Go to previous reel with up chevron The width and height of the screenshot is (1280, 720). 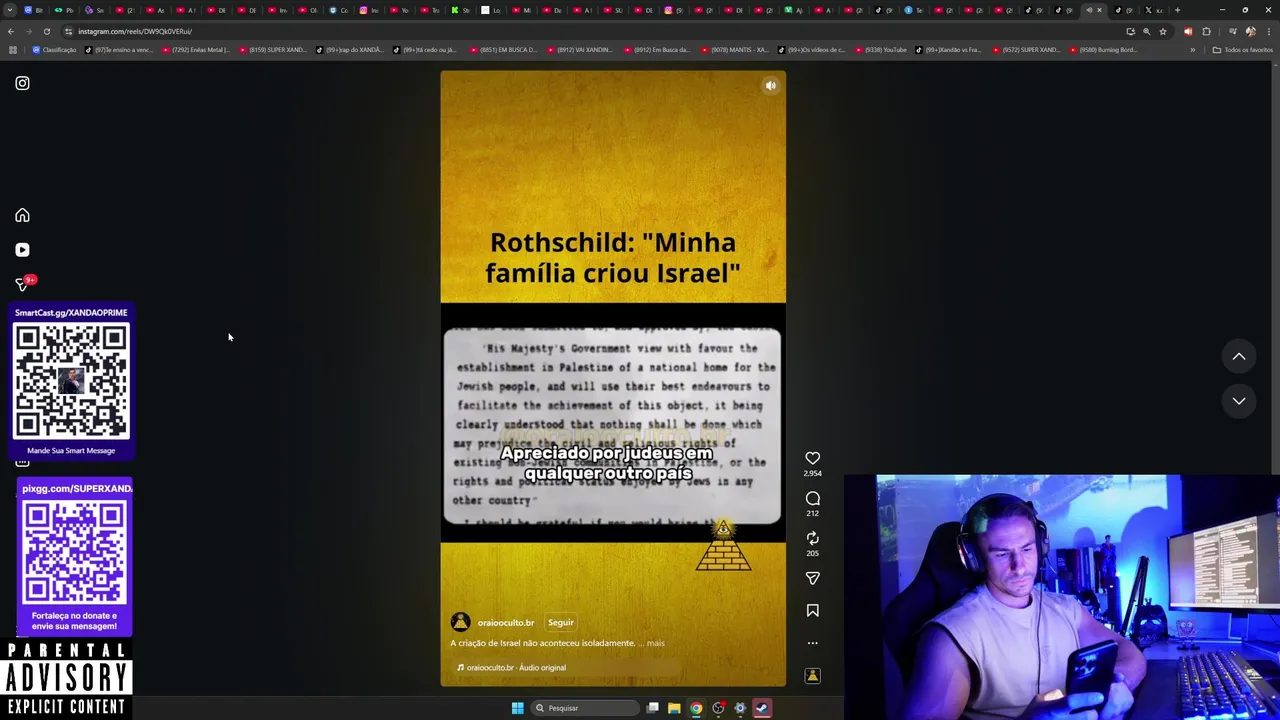(x=1239, y=356)
